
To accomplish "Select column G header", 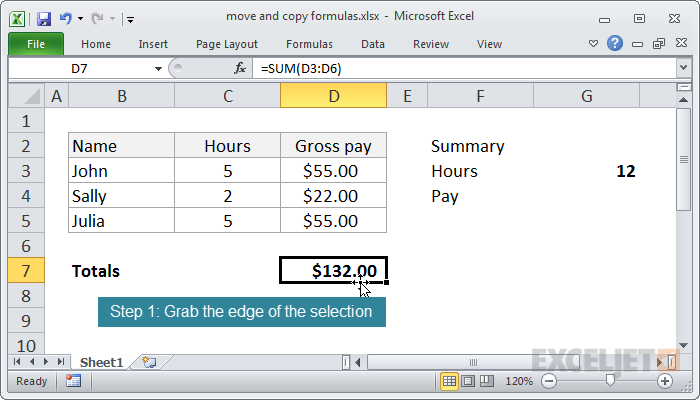I will [x=587, y=96].
